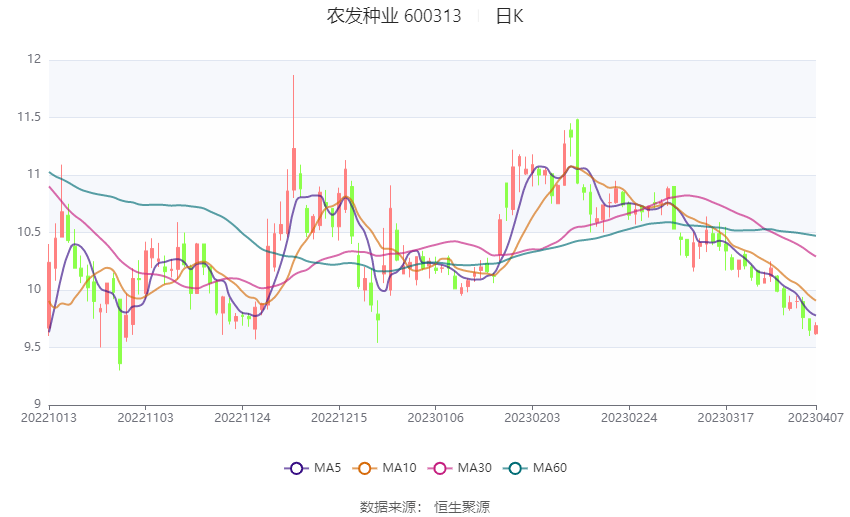Click the purple MA5 legend circle marker
Screen dimensions: 850x517
pos(295,468)
